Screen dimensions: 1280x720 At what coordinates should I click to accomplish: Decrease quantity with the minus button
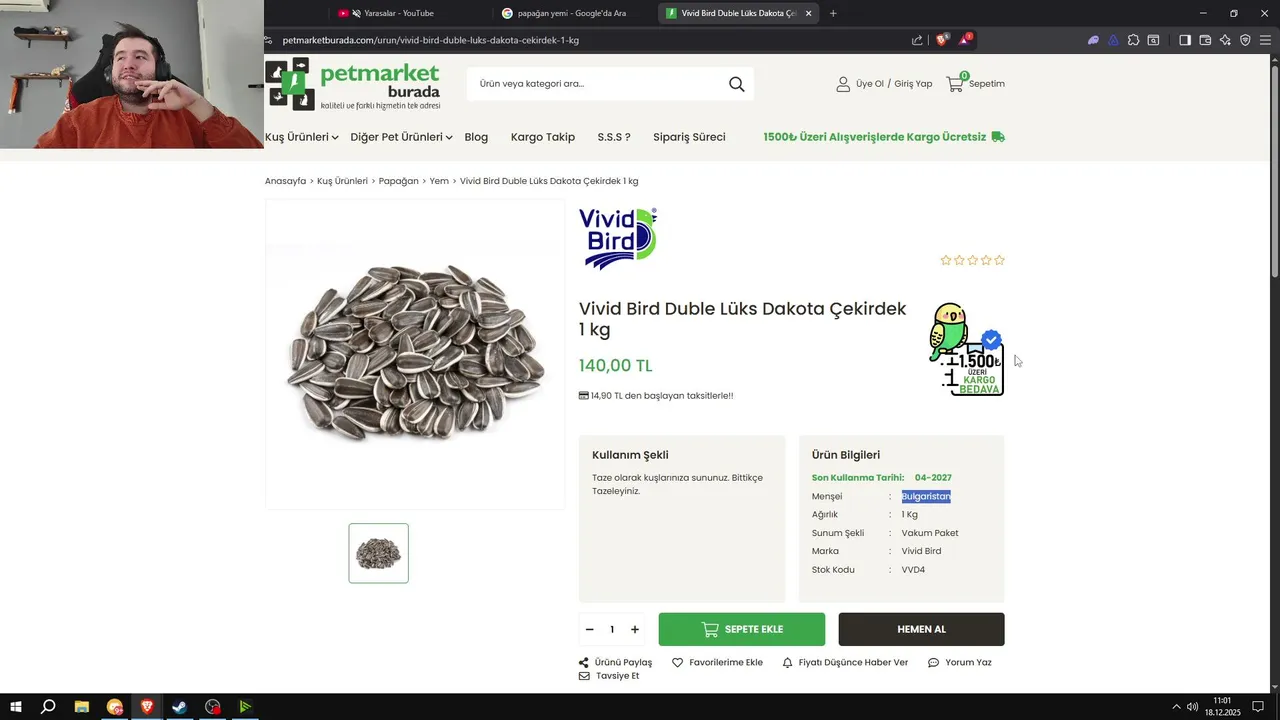pos(590,630)
